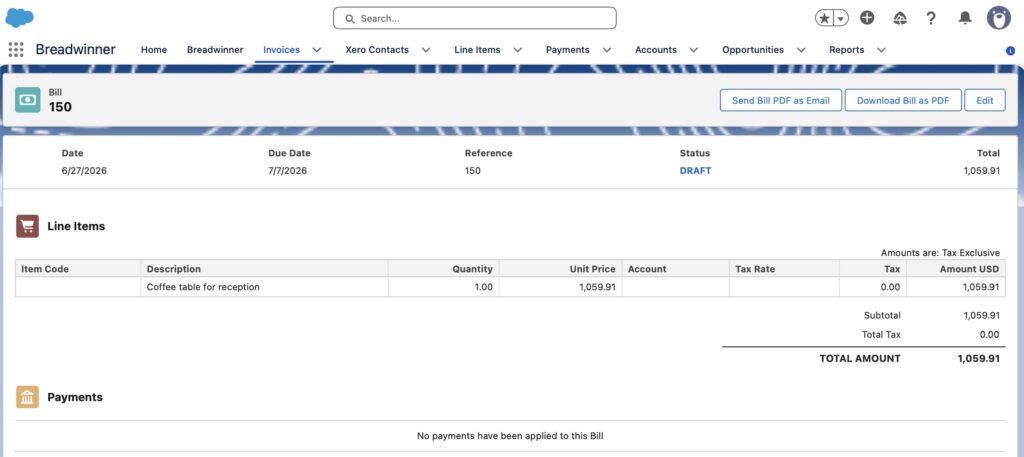Focus the Search field
This screenshot has width=1024, height=457.
coord(475,18)
